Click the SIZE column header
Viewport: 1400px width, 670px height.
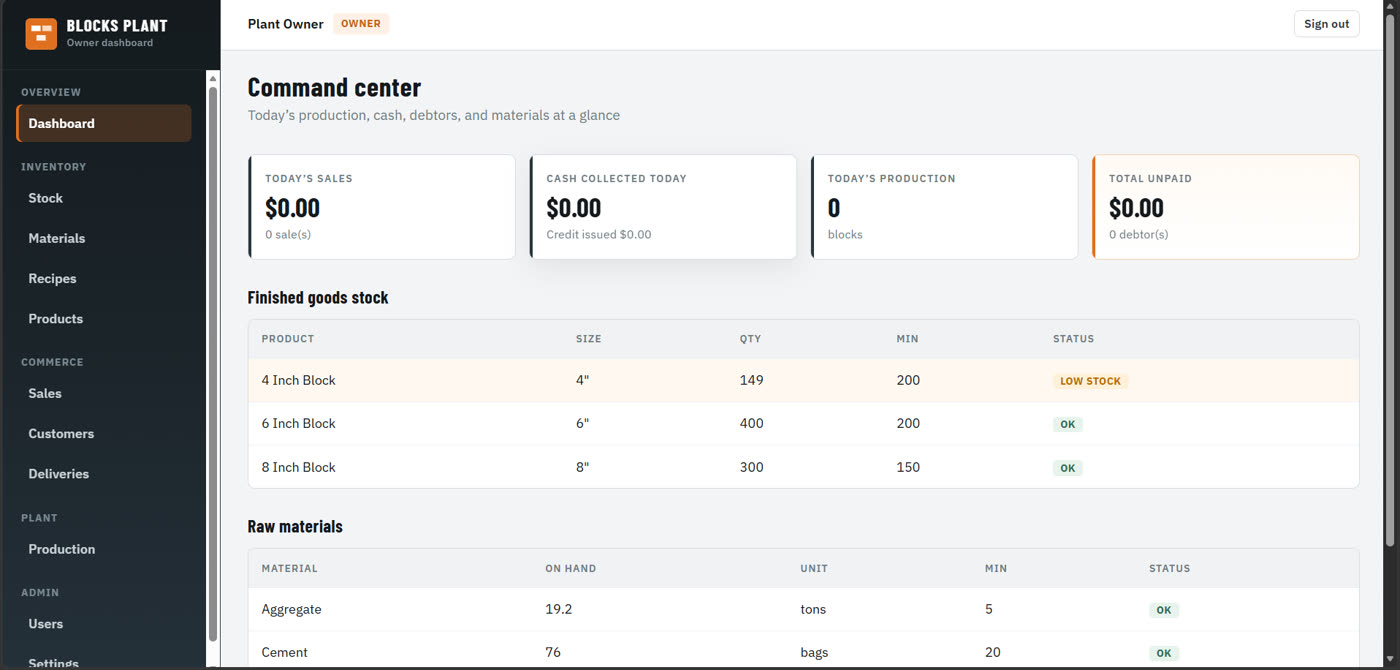[x=589, y=339]
